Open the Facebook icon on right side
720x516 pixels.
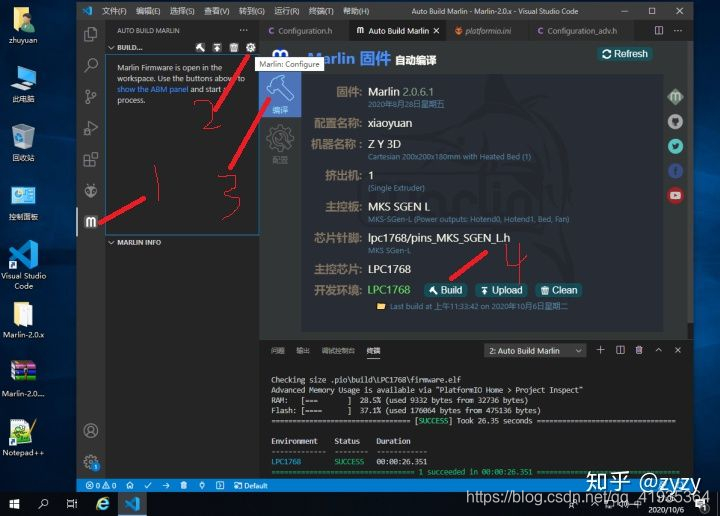coord(675,171)
